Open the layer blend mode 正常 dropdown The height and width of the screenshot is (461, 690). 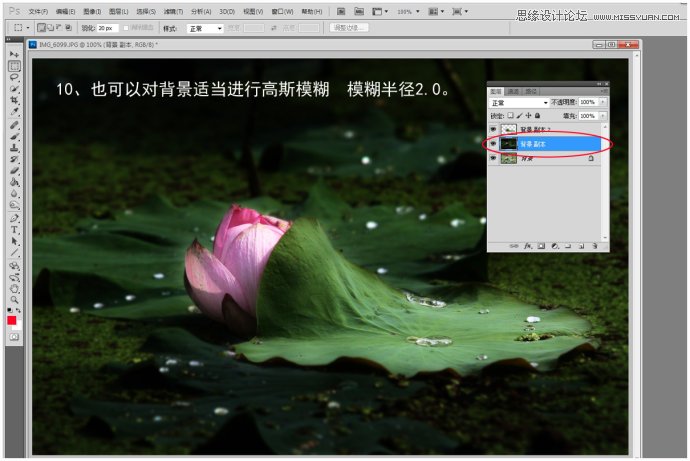pyautogui.click(x=519, y=102)
